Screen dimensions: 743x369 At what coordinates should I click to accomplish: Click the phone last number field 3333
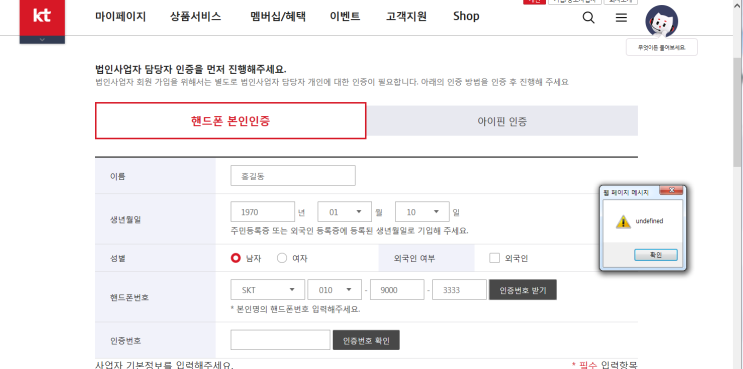[x=459, y=290]
